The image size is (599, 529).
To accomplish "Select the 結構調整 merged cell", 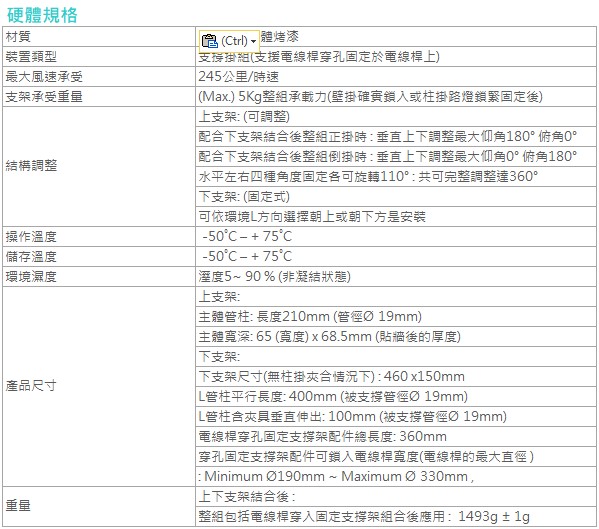I will click(99, 166).
